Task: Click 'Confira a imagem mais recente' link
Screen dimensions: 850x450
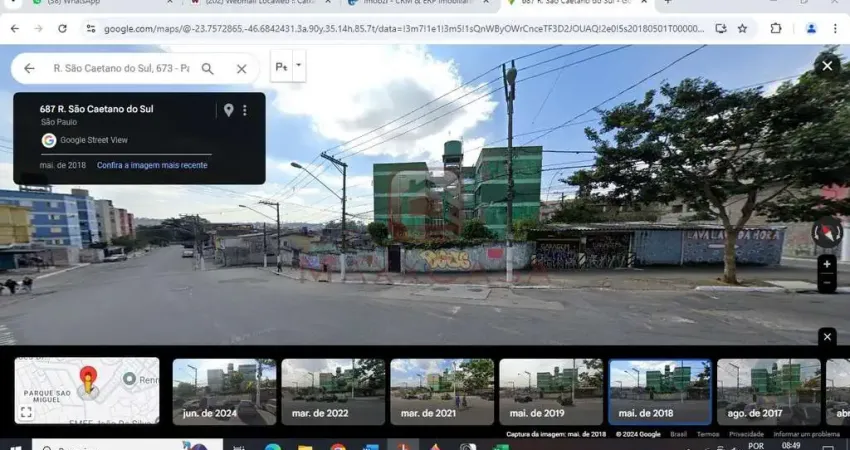Action: tap(152, 165)
